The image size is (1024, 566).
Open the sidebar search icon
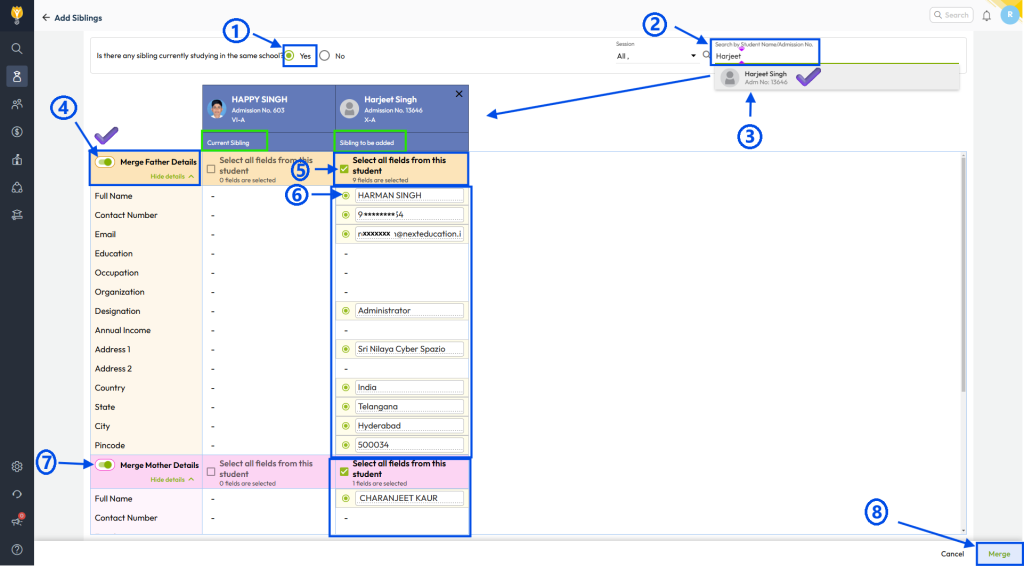point(17,48)
